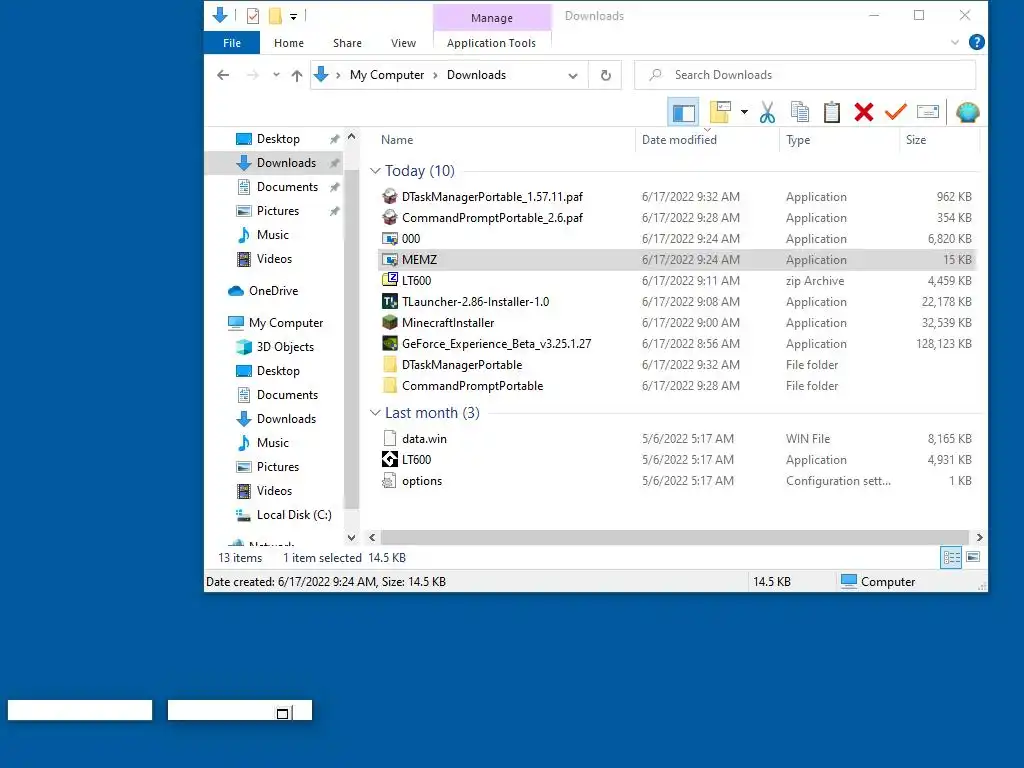
Task: Collapse the Today (10) group
Action: tap(375, 171)
